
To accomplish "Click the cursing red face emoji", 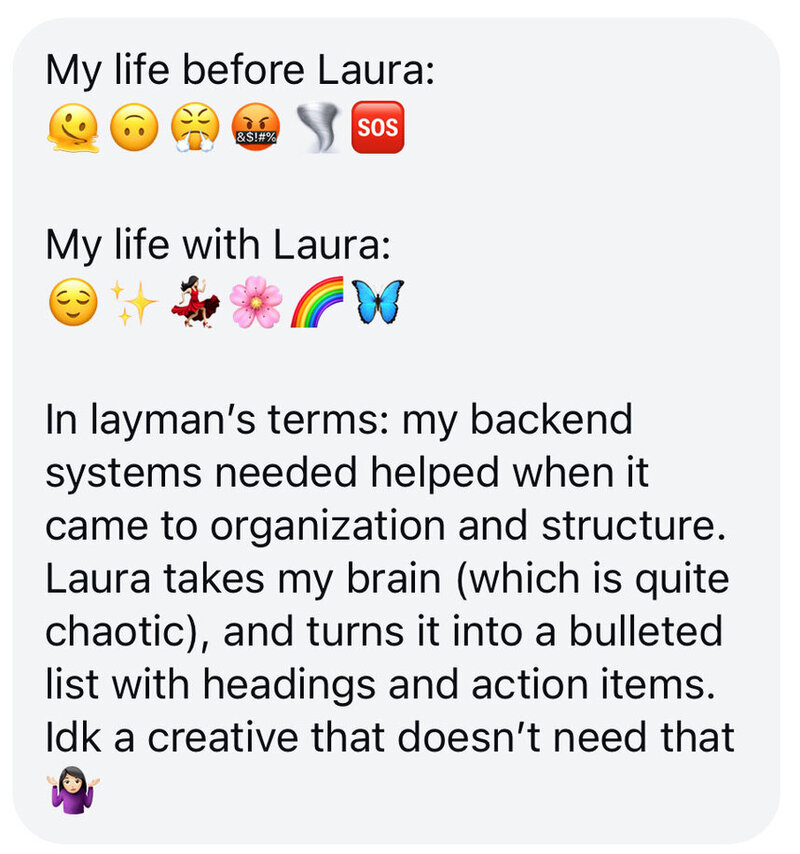I will tap(256, 127).
